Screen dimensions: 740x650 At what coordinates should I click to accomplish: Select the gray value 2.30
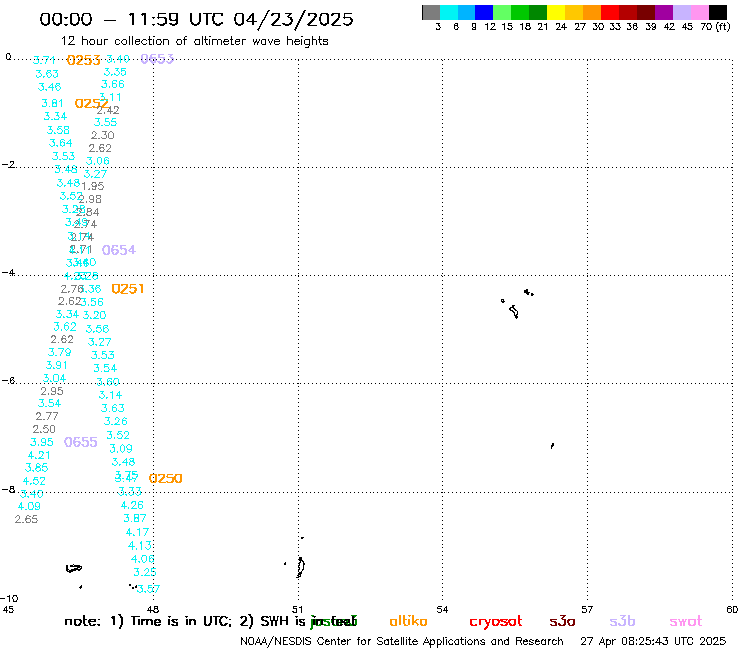(102, 135)
